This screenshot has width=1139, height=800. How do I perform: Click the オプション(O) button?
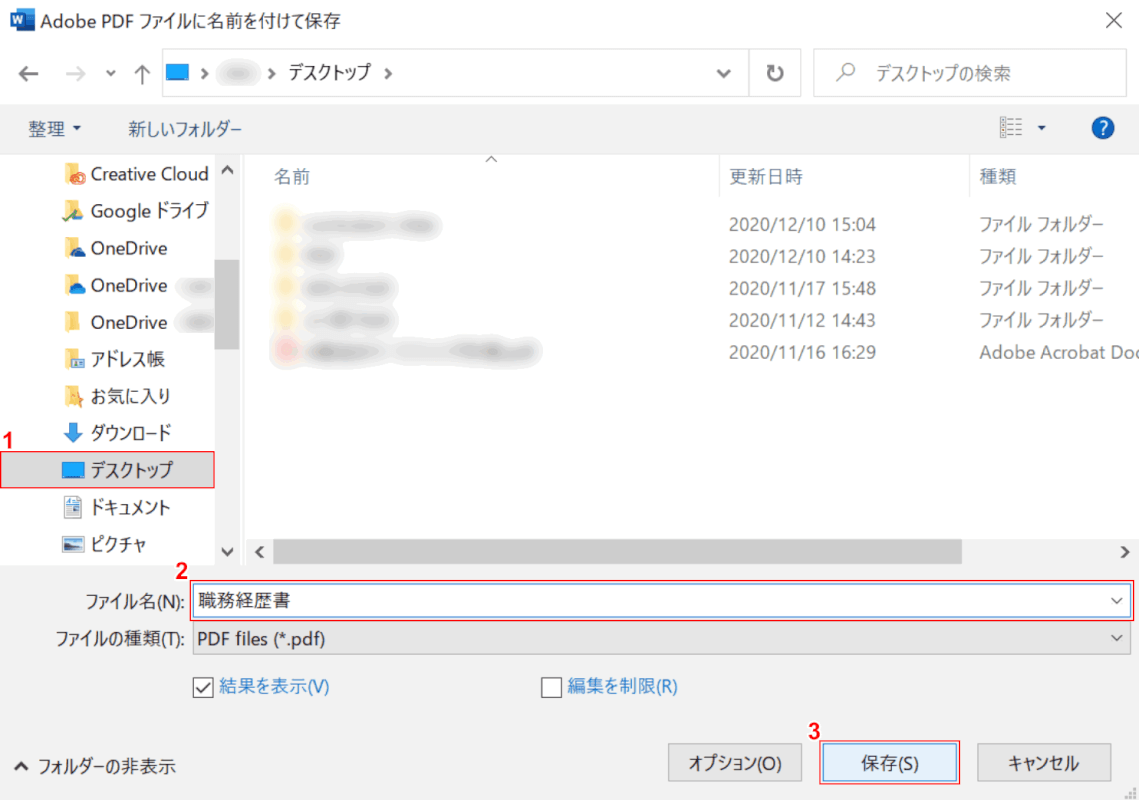pyautogui.click(x=735, y=763)
